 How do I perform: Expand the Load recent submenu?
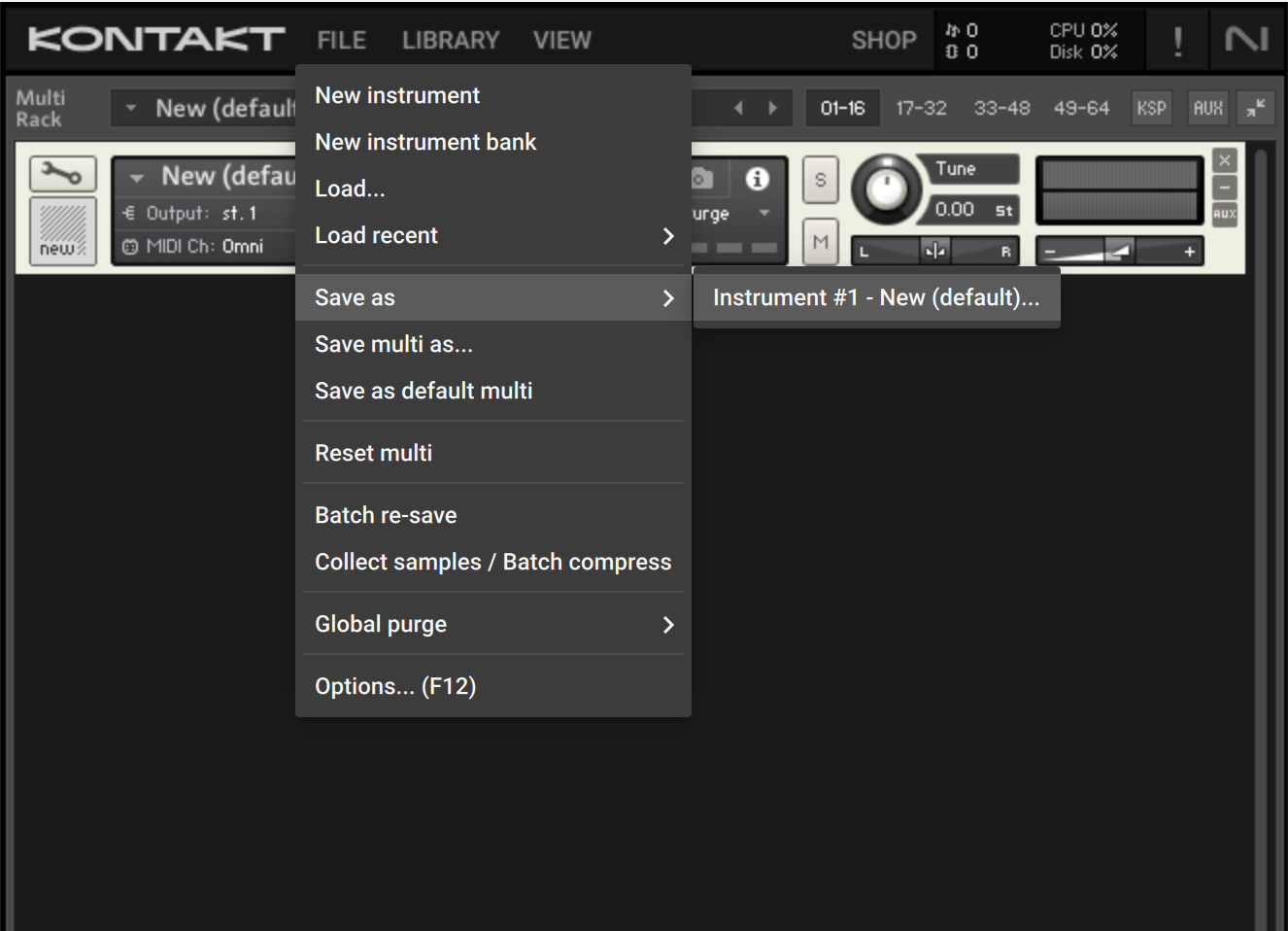[x=667, y=236]
